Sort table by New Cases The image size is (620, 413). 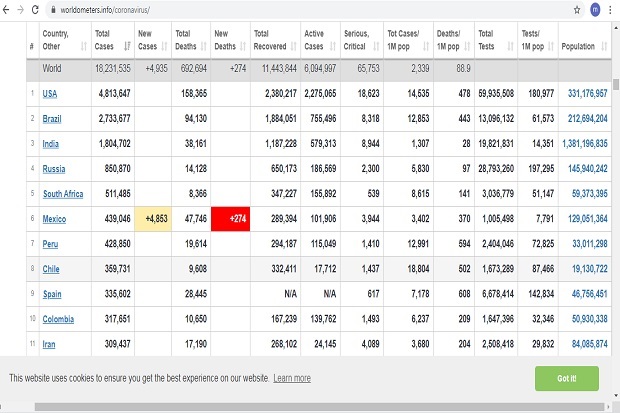coord(153,40)
